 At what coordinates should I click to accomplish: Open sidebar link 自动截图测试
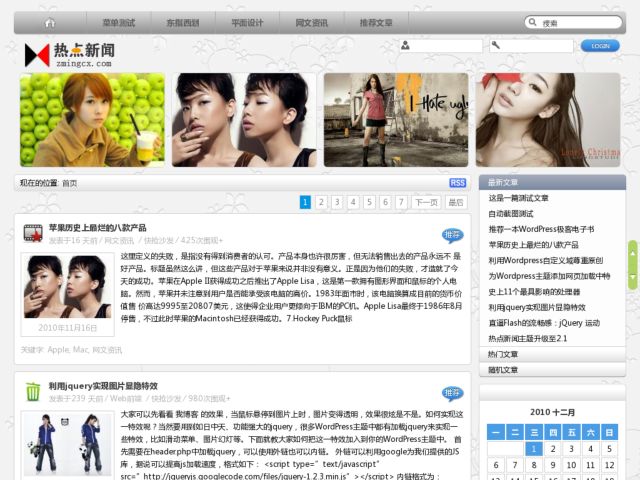[511, 213]
